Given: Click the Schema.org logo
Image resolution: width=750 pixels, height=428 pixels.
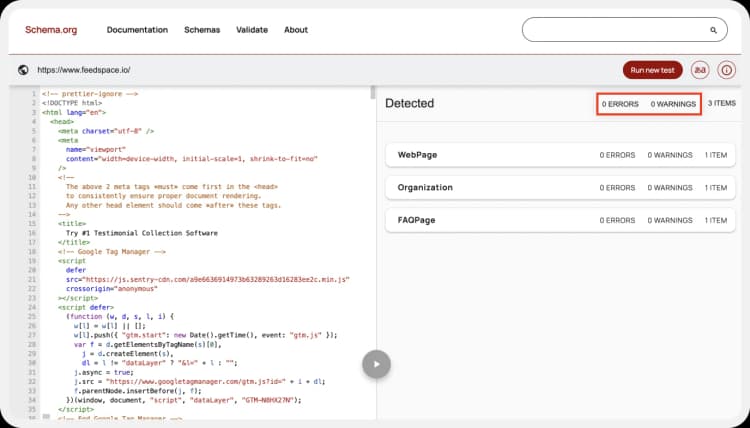Looking at the screenshot, I should (x=51, y=30).
